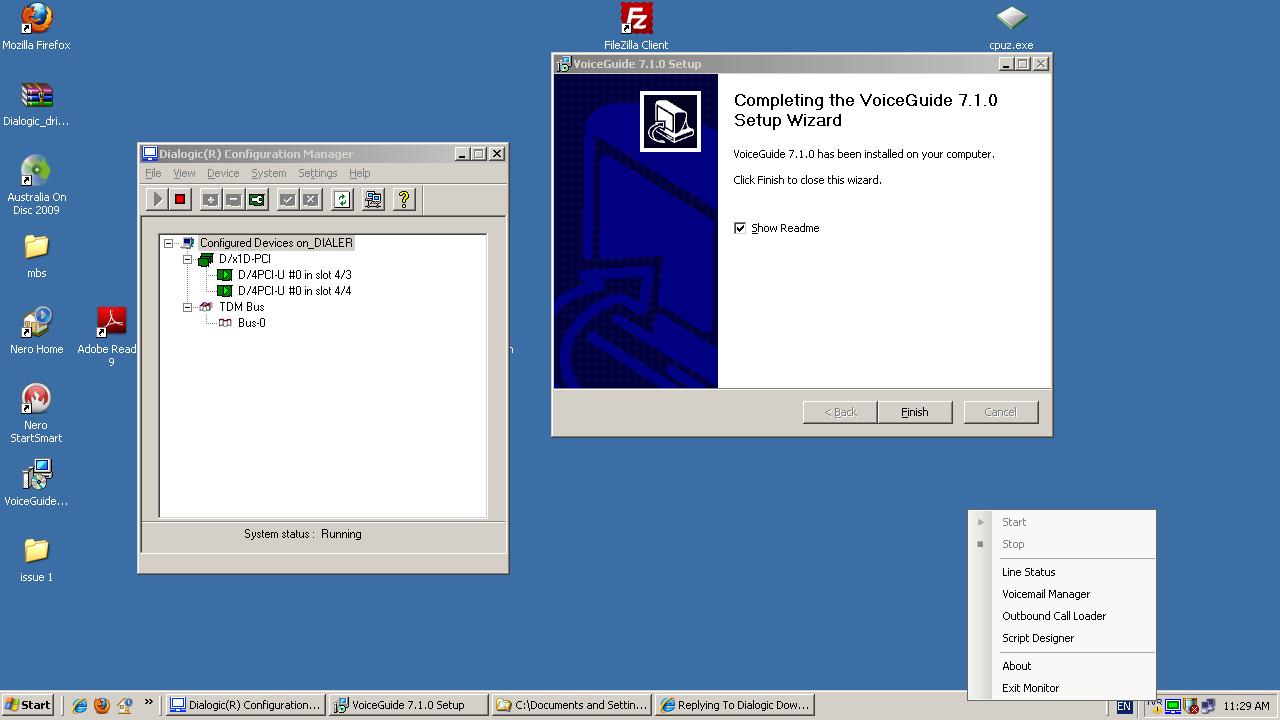Switch to Replying To Dialogic Dow... taskbar button
The height and width of the screenshot is (720, 1280).
click(x=734, y=705)
